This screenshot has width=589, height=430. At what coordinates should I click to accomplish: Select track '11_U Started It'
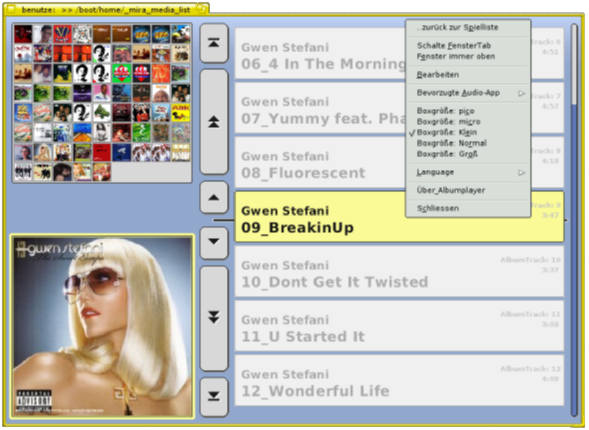point(399,326)
